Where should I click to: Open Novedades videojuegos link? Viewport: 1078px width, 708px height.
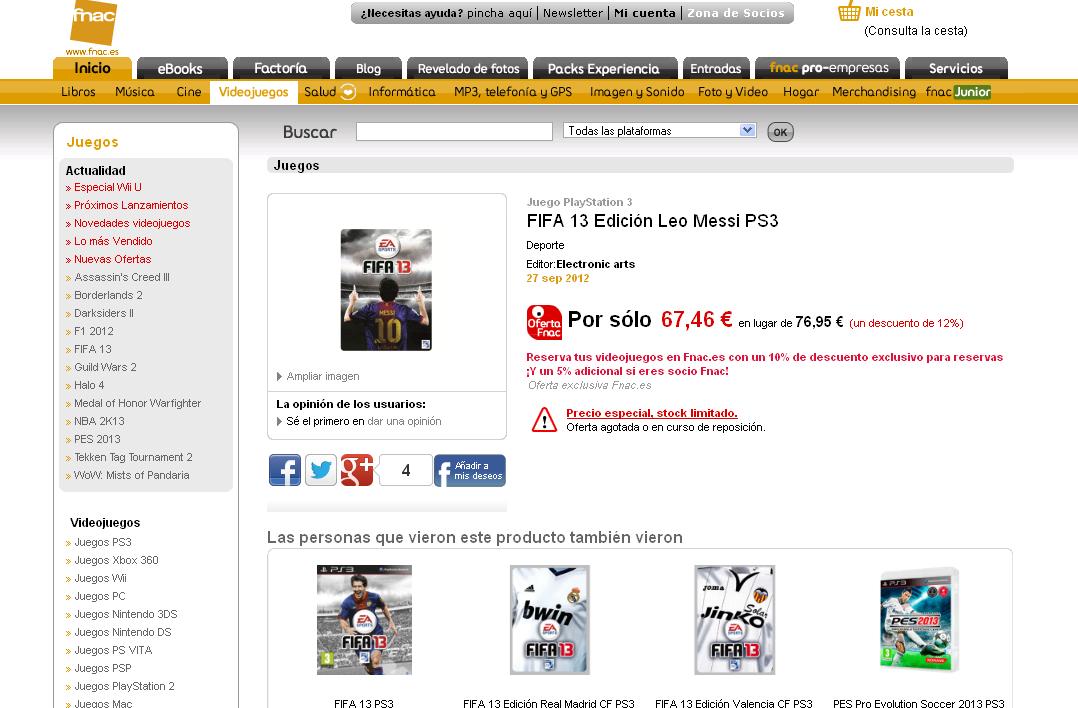pos(132,223)
